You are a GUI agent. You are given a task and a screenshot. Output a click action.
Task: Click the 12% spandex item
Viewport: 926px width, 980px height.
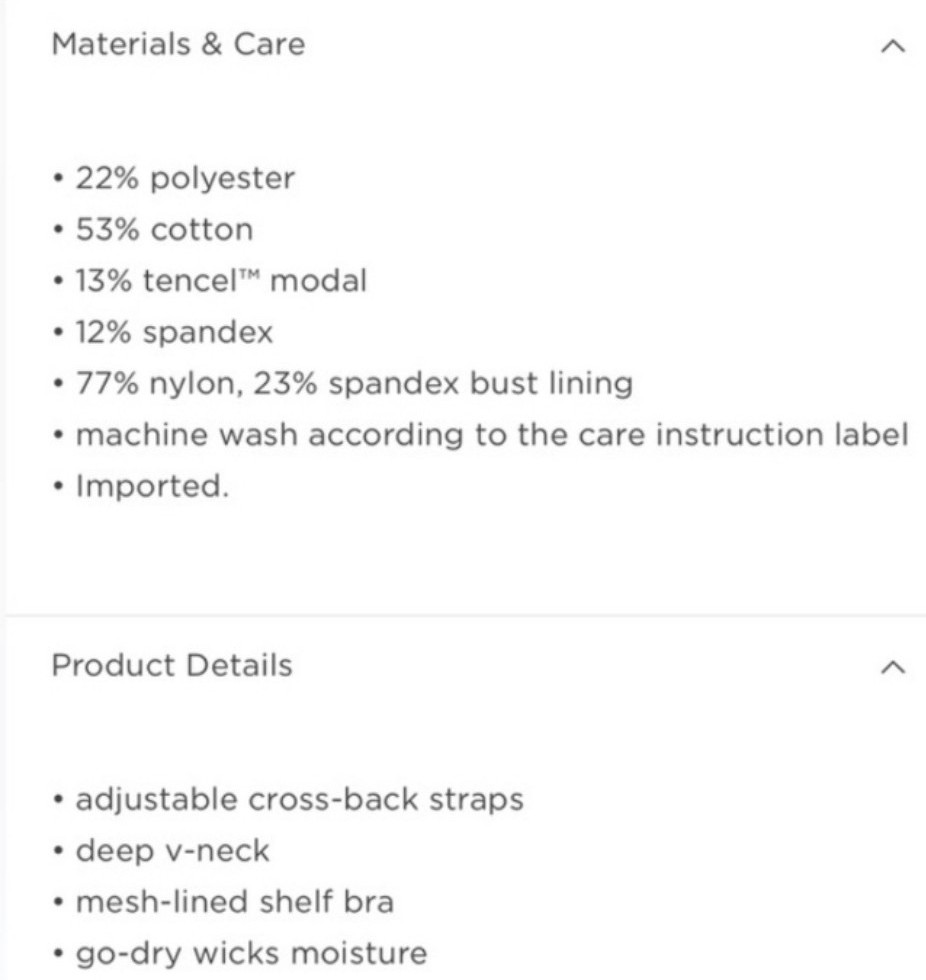(174, 332)
